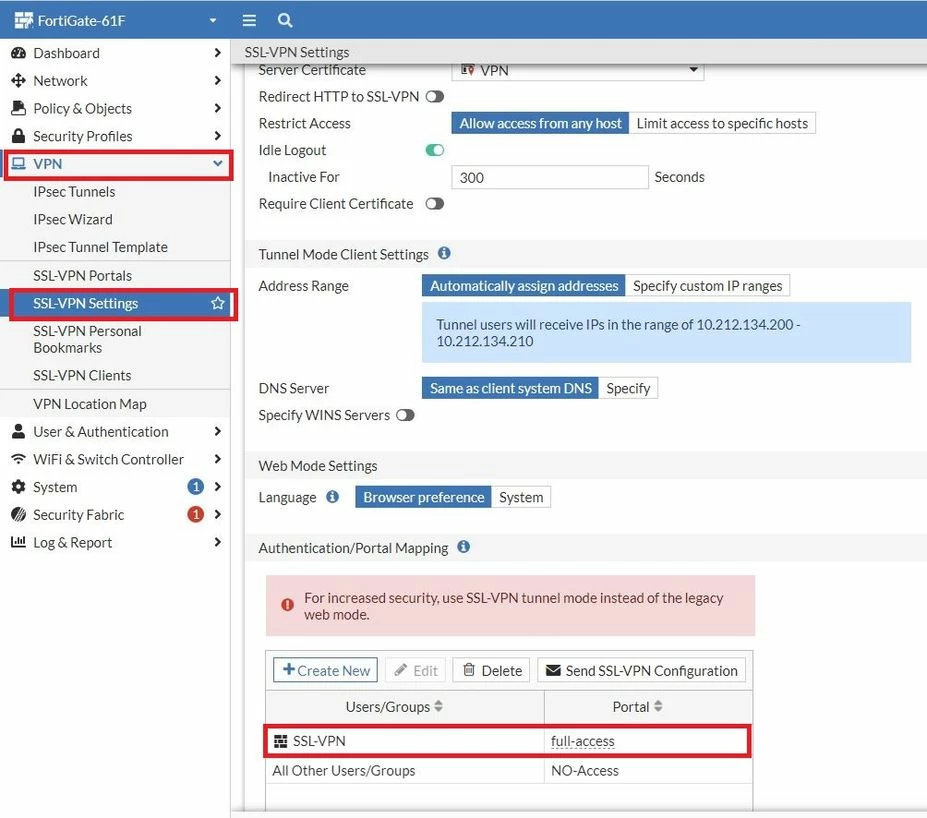This screenshot has width=927, height=818.
Task: Expand the Log & Report chevron
Action: click(x=218, y=542)
